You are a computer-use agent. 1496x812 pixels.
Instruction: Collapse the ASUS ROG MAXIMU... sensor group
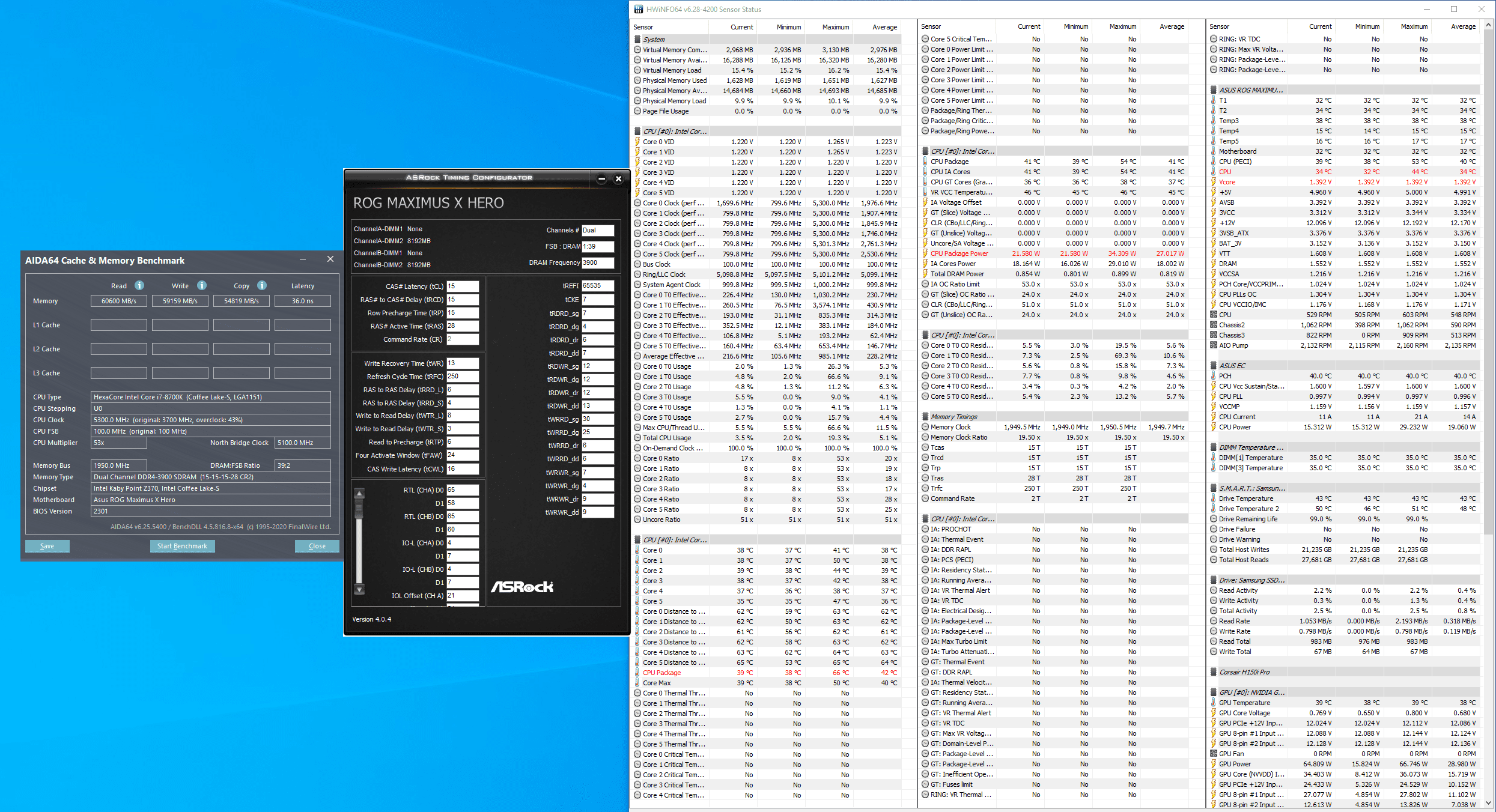click(1214, 90)
